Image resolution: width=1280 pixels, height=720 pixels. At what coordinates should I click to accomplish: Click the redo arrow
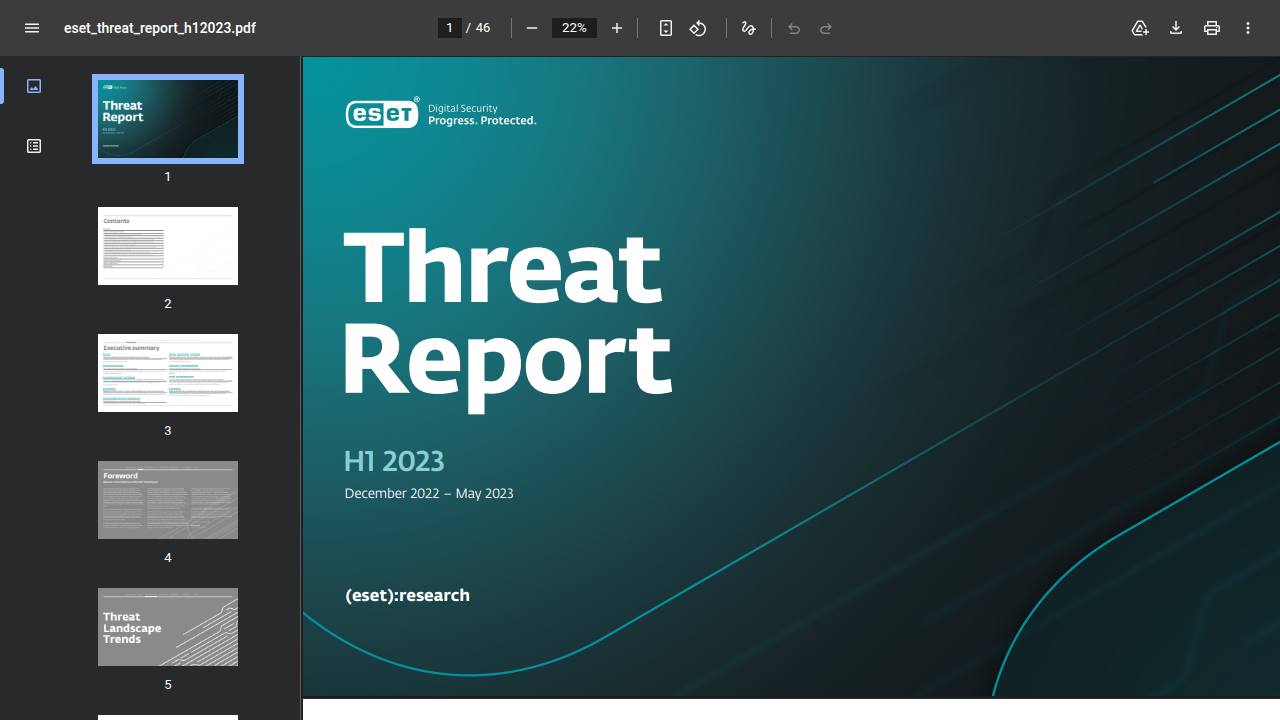[826, 28]
